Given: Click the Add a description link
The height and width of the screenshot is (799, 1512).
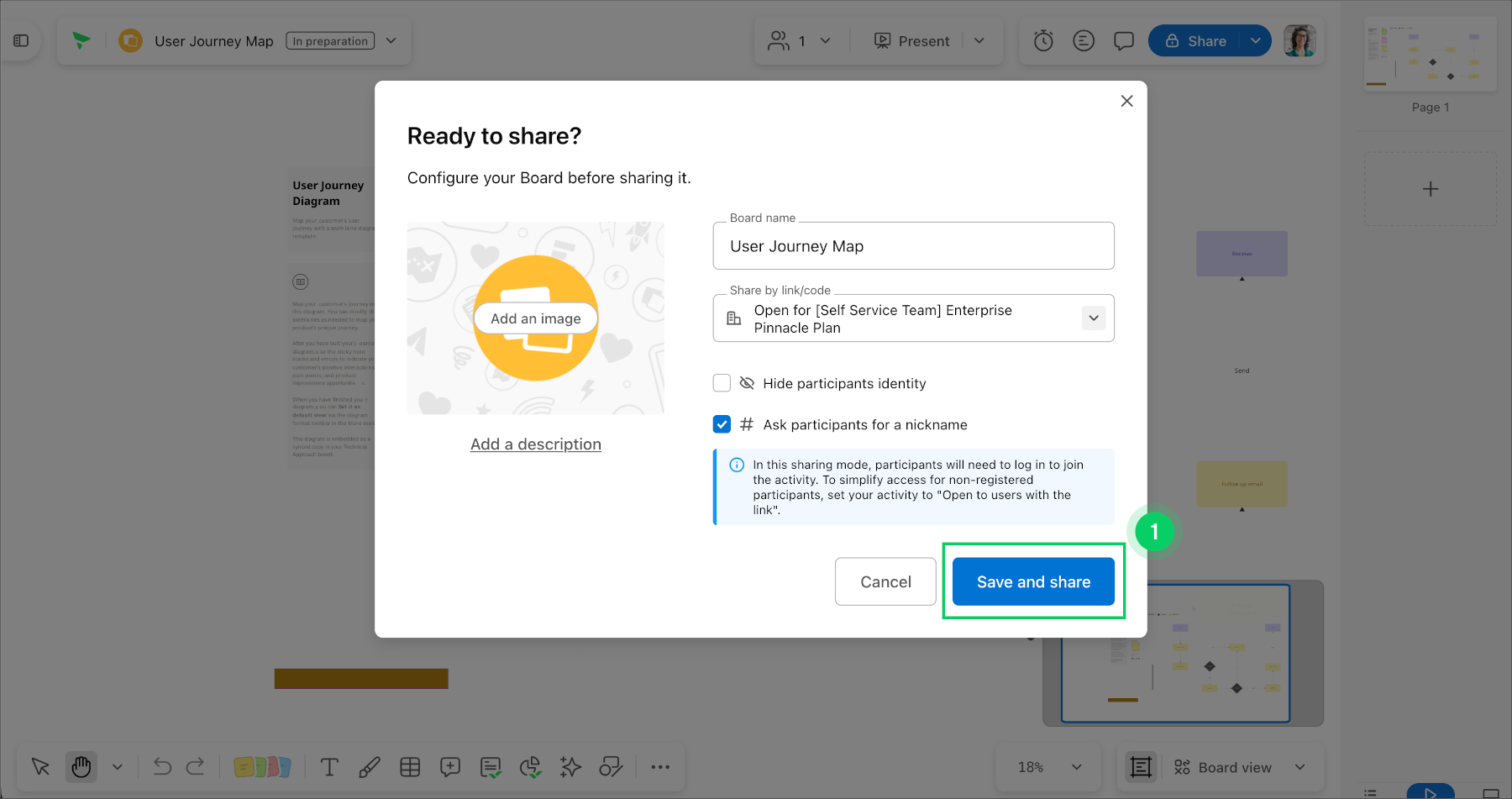Looking at the screenshot, I should pyautogui.click(x=536, y=444).
